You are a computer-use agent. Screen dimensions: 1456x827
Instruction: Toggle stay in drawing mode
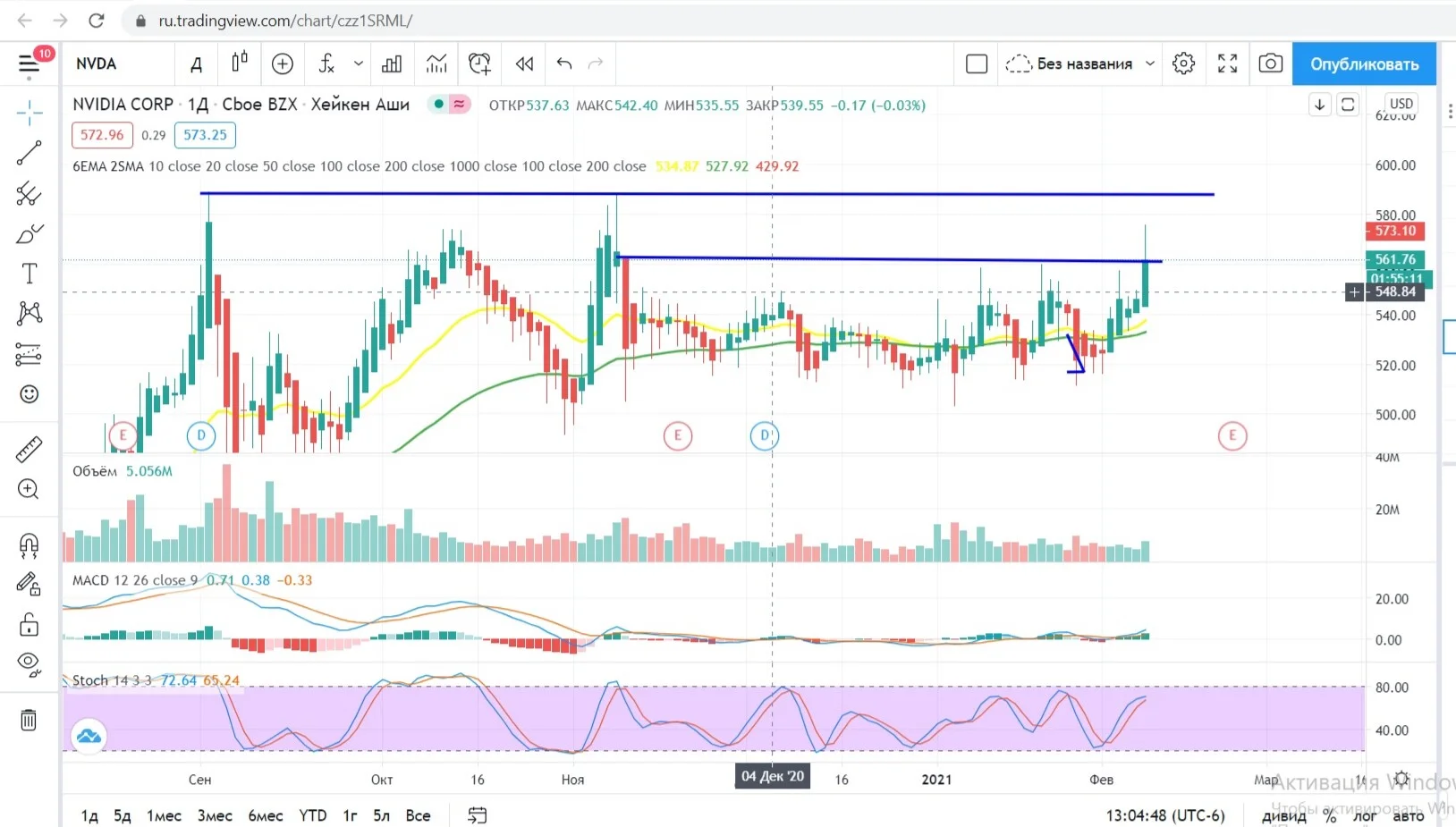(x=29, y=585)
